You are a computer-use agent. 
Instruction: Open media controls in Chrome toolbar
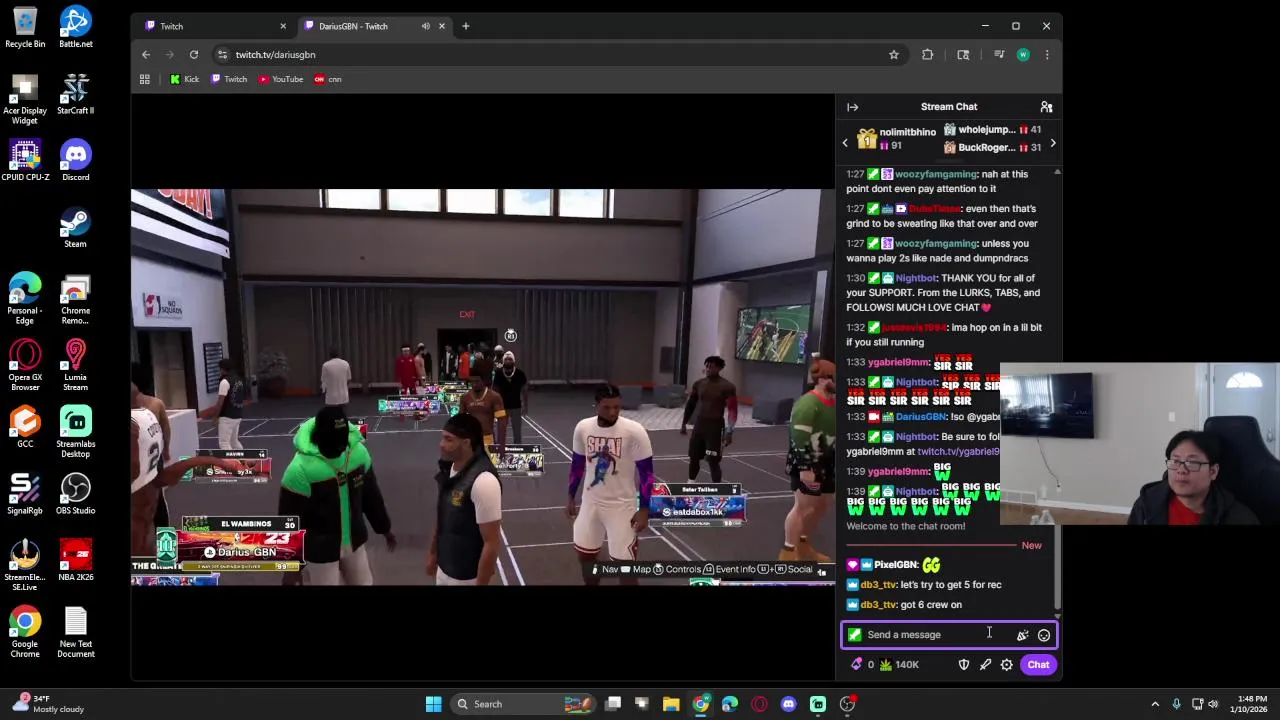tap(998, 55)
